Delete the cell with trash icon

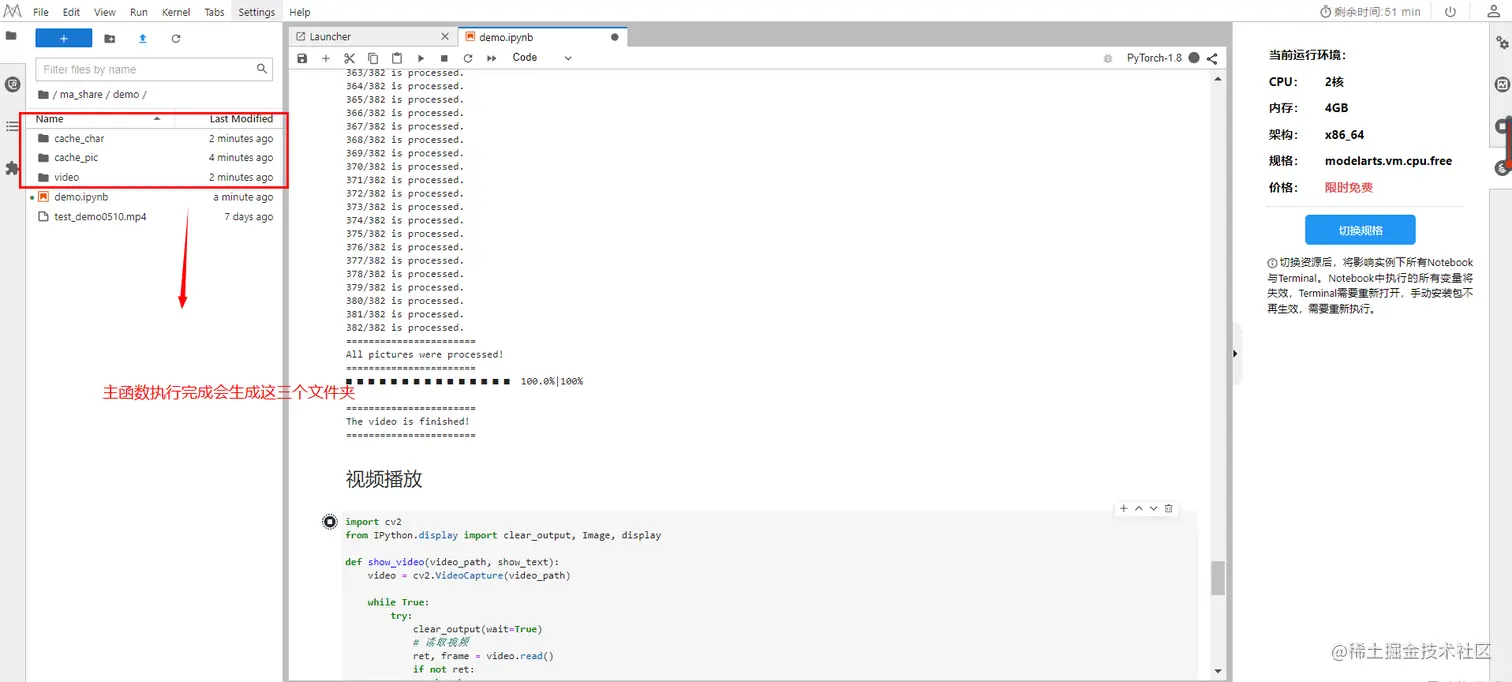coord(1168,508)
